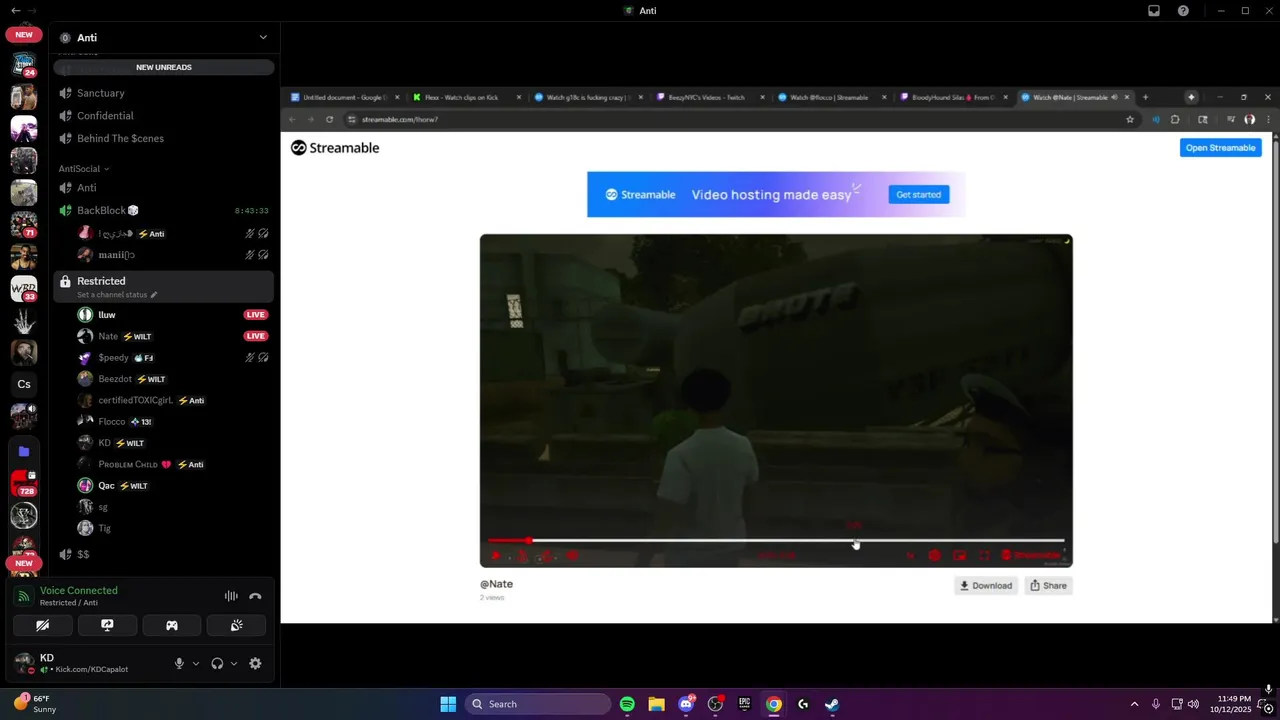The width and height of the screenshot is (1280, 720).
Task: Mute microphone in the Discord user panel
Action: 179,663
